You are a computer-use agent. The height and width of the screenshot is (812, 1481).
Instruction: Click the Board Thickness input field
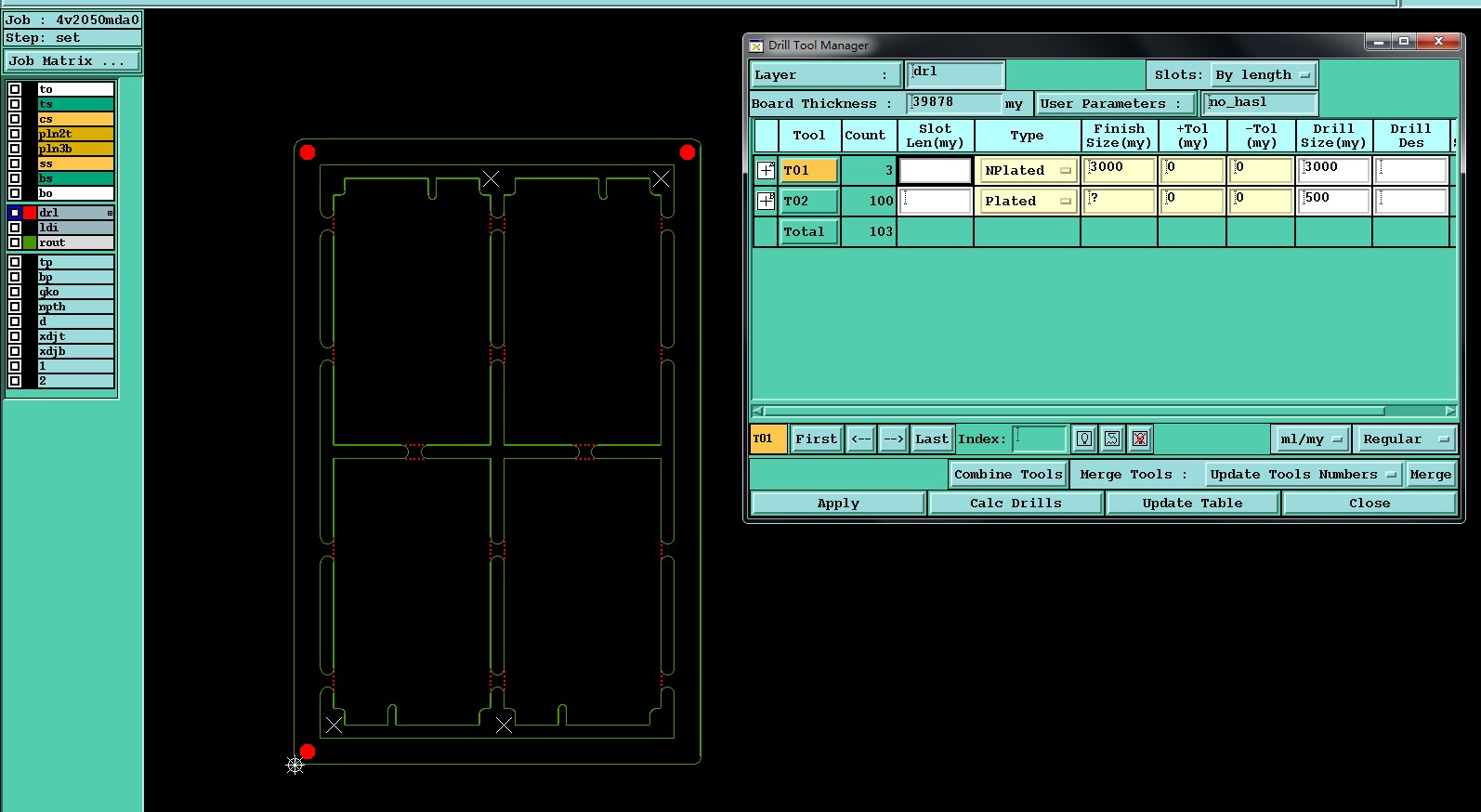[x=953, y=103]
